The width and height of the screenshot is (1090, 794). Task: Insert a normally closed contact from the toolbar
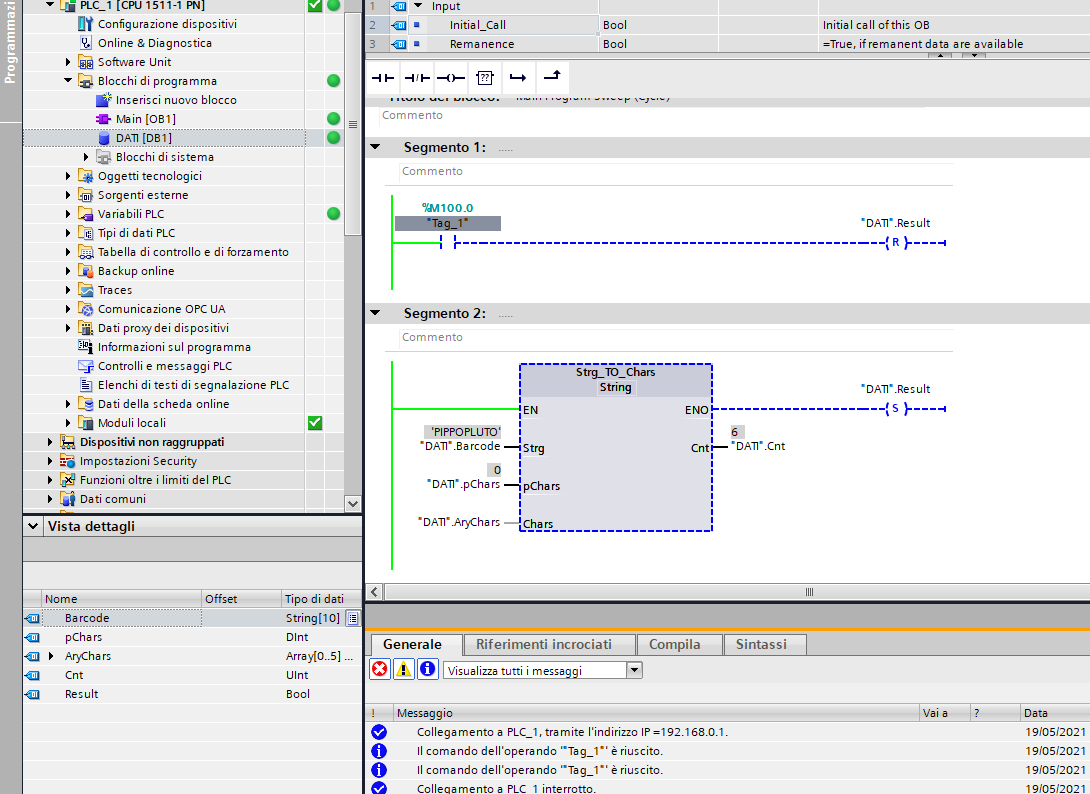click(416, 78)
